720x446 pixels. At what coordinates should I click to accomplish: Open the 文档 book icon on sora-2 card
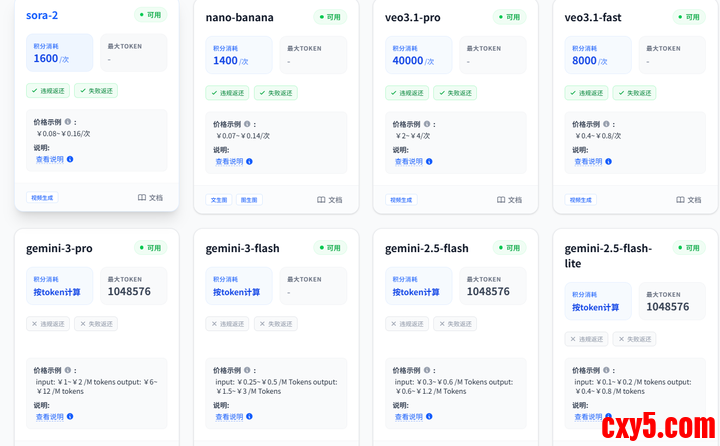142,198
